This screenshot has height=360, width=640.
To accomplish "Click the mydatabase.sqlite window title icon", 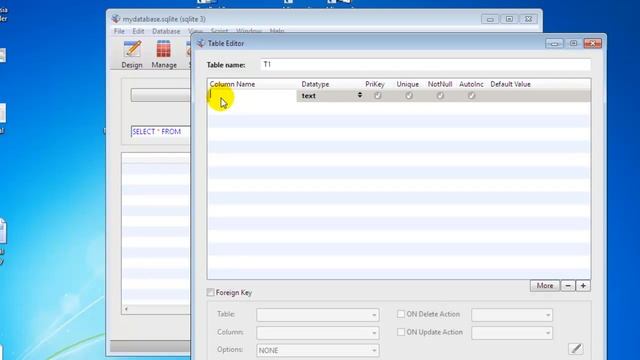I will [116, 19].
